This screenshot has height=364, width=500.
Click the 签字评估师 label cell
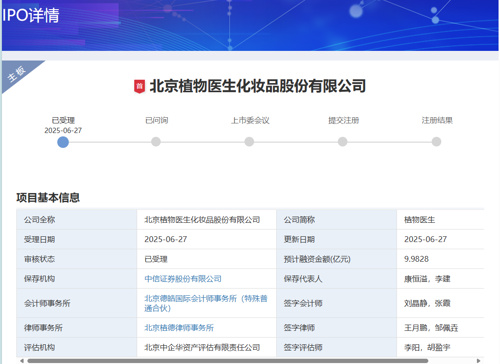point(337,347)
